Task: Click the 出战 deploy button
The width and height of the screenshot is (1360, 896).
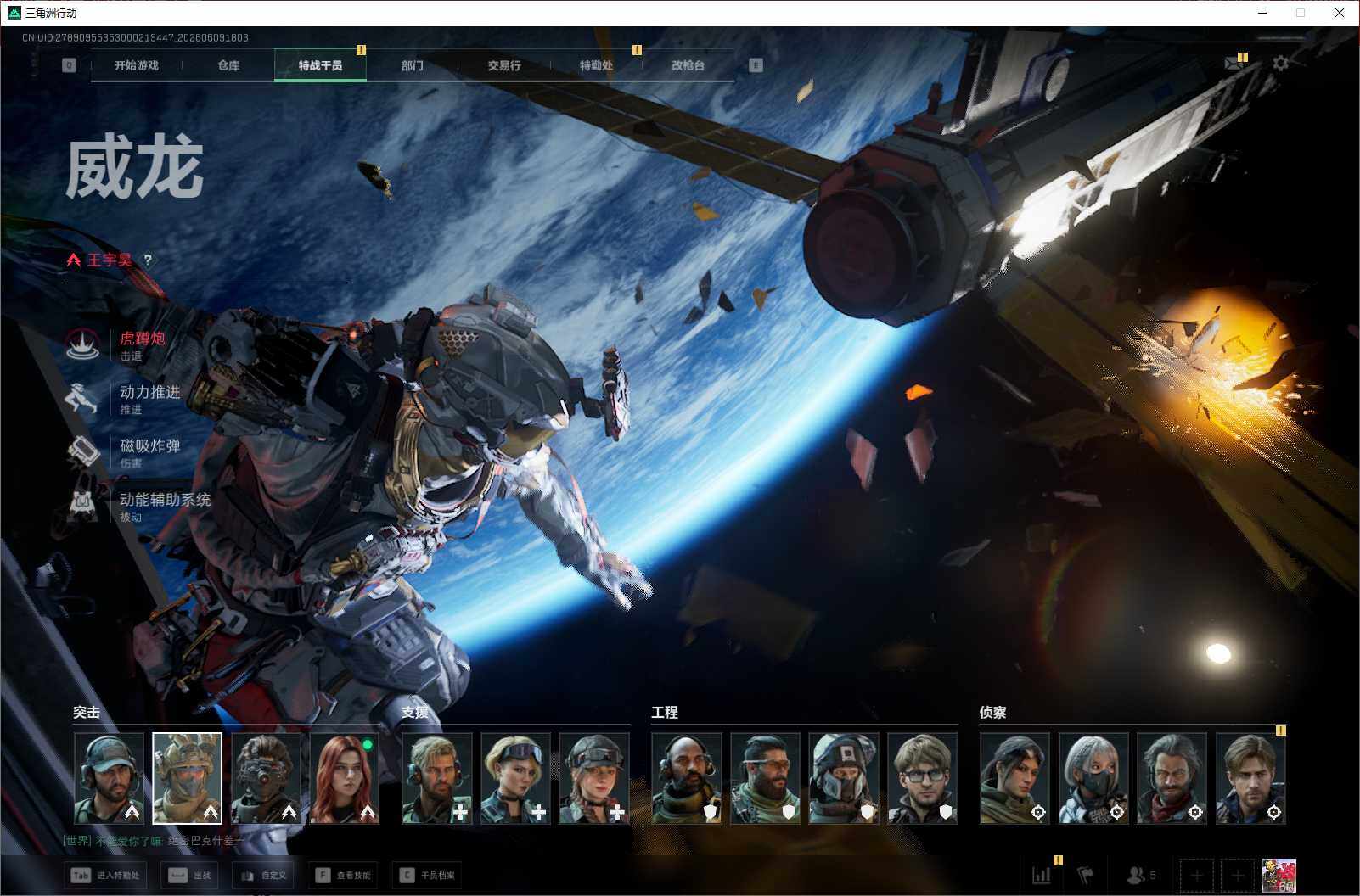Action: (189, 875)
